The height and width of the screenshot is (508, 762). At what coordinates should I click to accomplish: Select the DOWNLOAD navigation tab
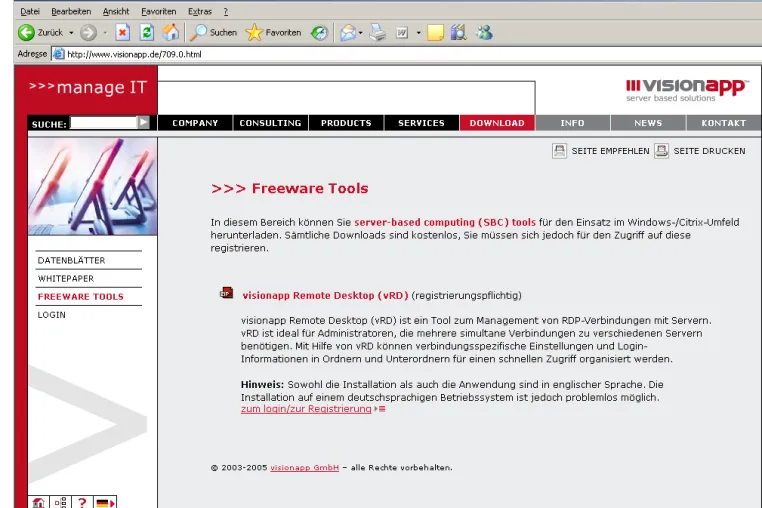coord(497,123)
